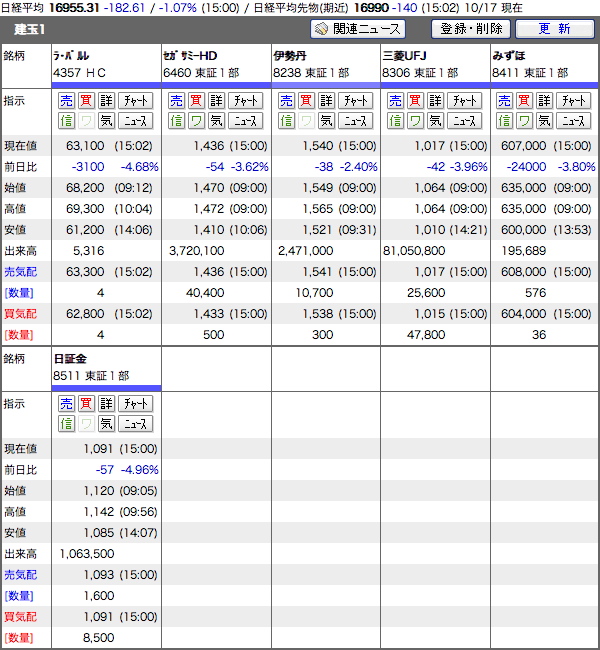Click the 気 quote button for 三菱UFJ

pyautogui.click(x=435, y=121)
